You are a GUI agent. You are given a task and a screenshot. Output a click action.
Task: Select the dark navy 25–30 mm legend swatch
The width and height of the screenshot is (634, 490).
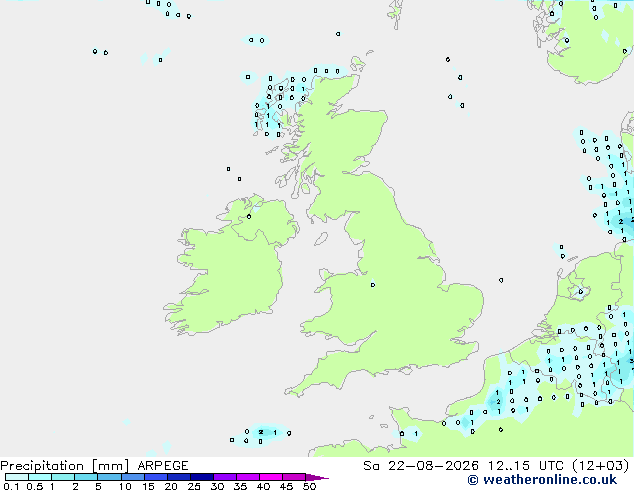click(202, 477)
